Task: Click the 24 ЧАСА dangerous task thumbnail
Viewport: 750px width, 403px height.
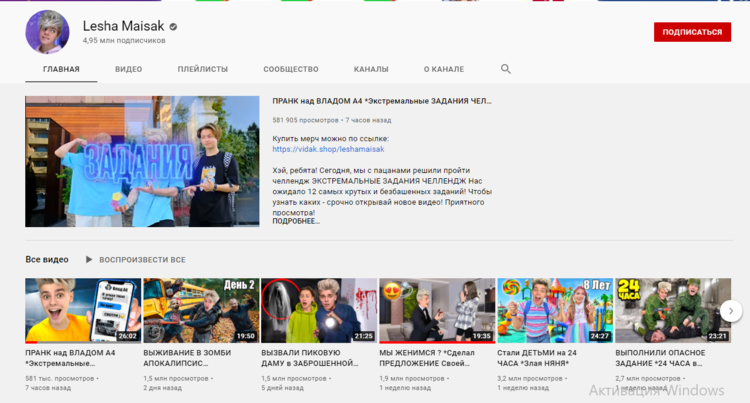Action: [672, 310]
